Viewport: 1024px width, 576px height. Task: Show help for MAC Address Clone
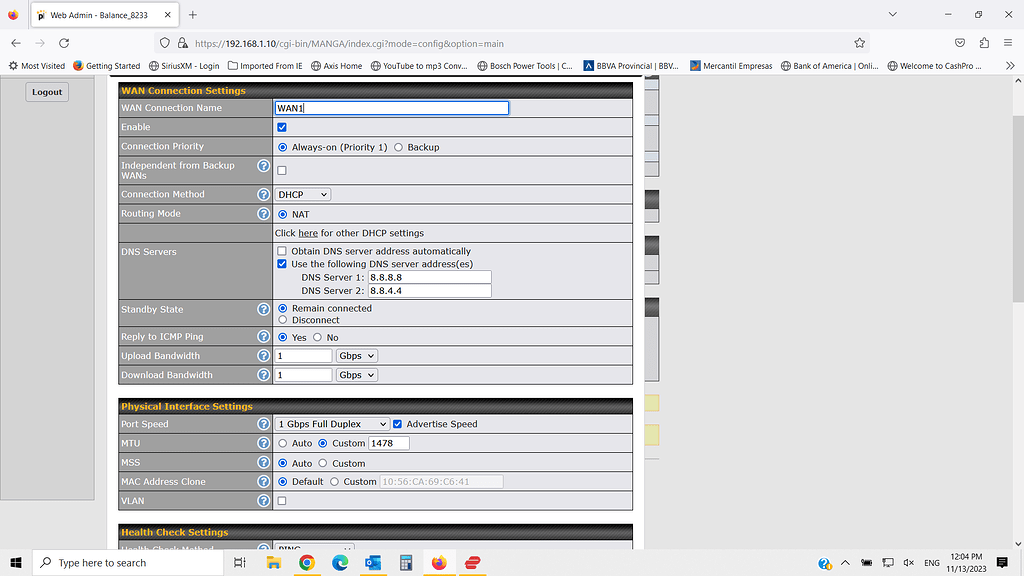263,482
